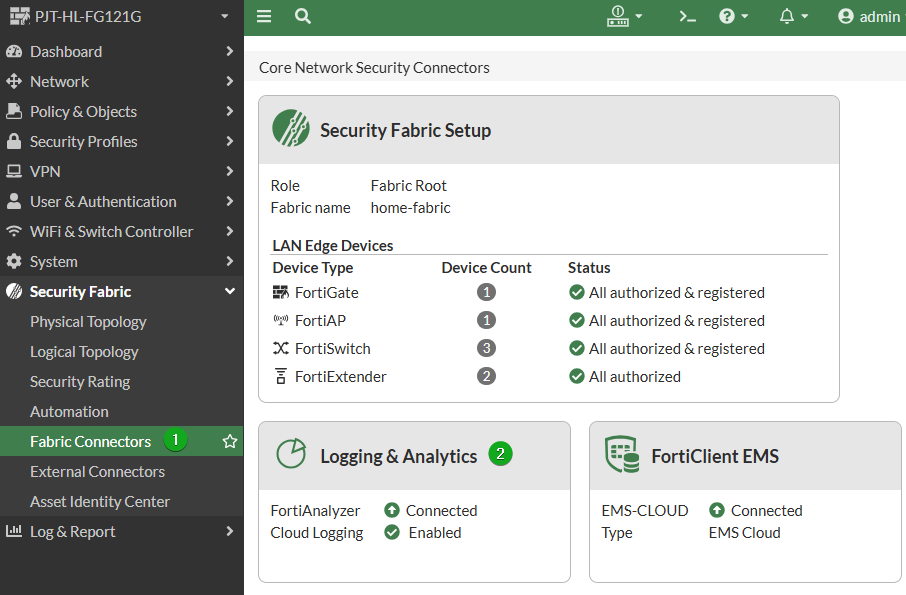The height and width of the screenshot is (595, 906).
Task: Expand the Security Profiles menu
Action: coord(121,142)
